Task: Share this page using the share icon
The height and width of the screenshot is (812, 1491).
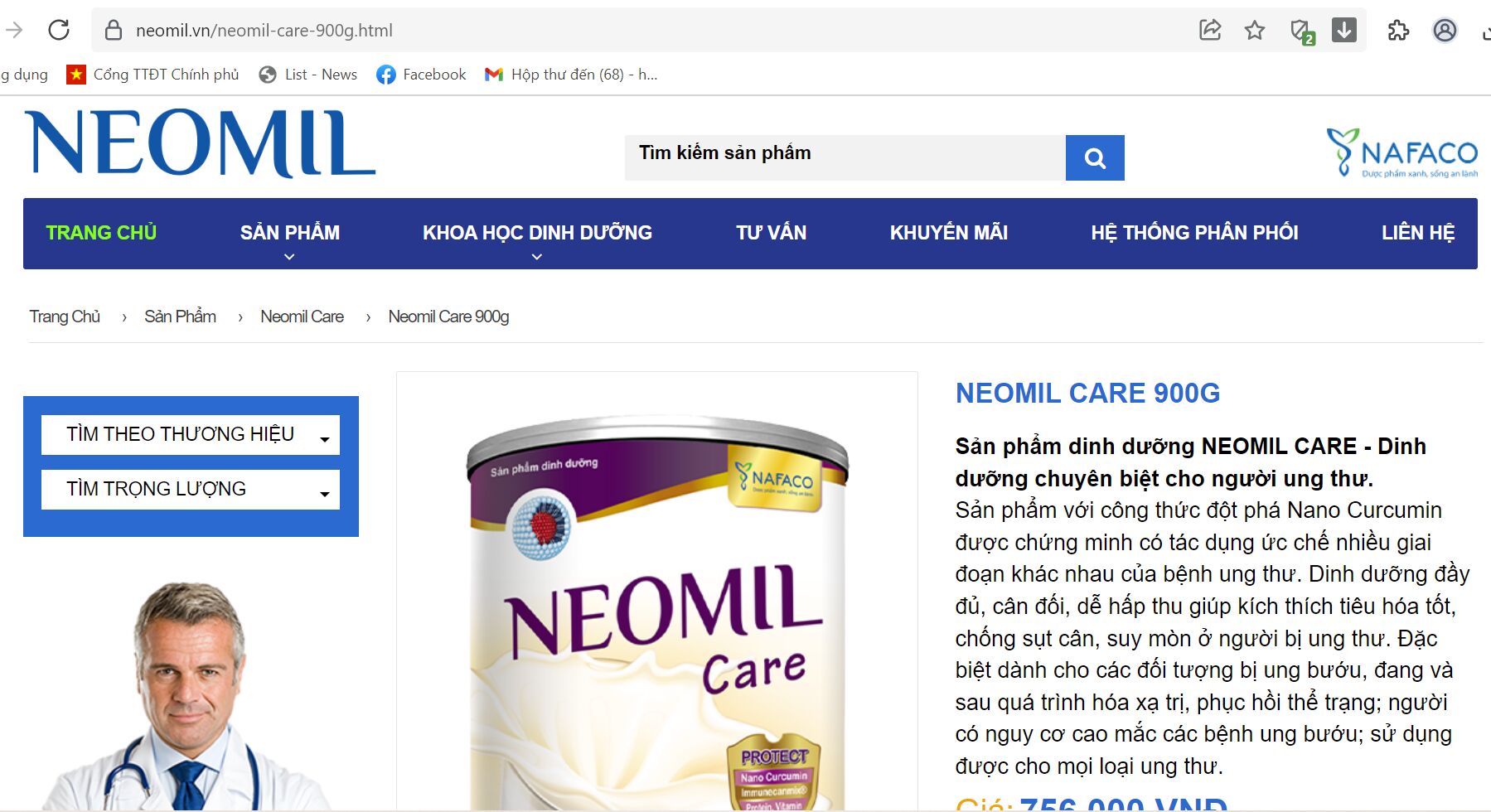Action: tap(1210, 31)
